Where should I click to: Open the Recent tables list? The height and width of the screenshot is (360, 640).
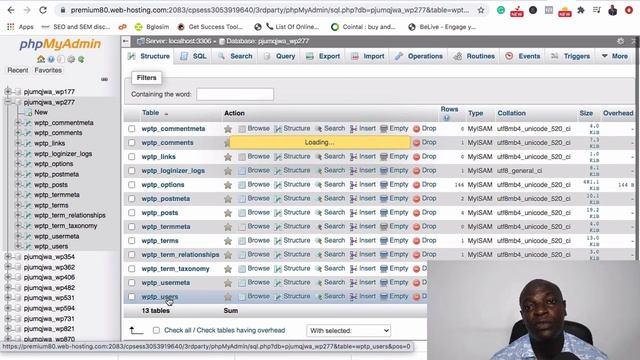pyautogui.click(x=18, y=70)
